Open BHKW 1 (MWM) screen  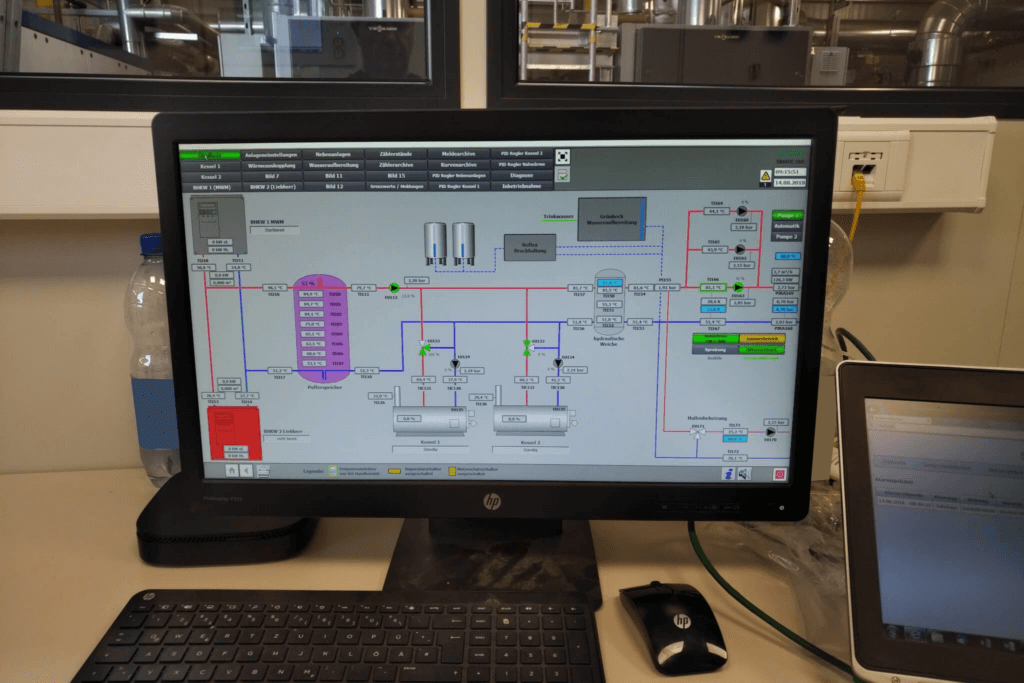(210, 187)
